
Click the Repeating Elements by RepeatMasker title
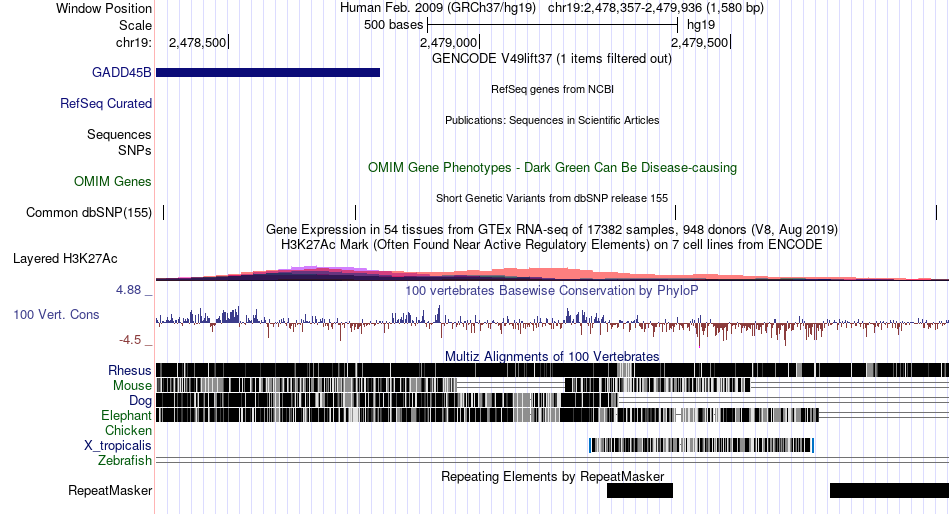pos(553,476)
